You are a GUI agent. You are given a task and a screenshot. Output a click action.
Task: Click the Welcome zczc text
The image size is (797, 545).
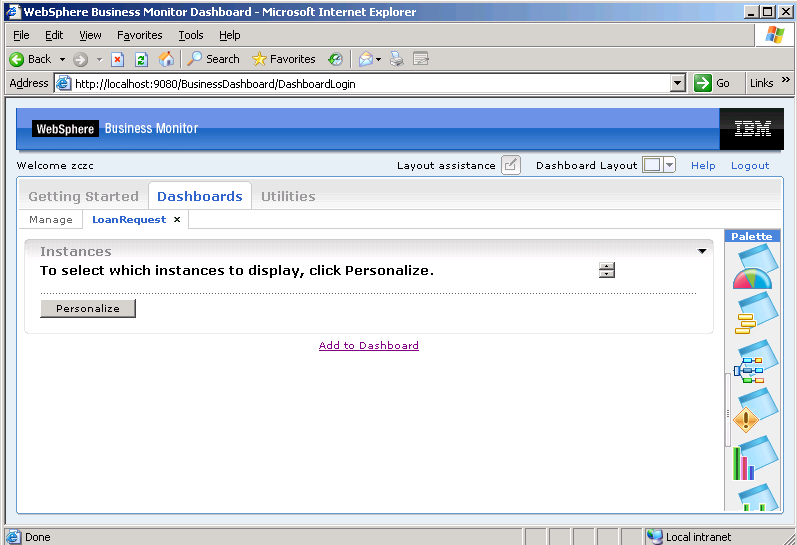tap(55, 166)
